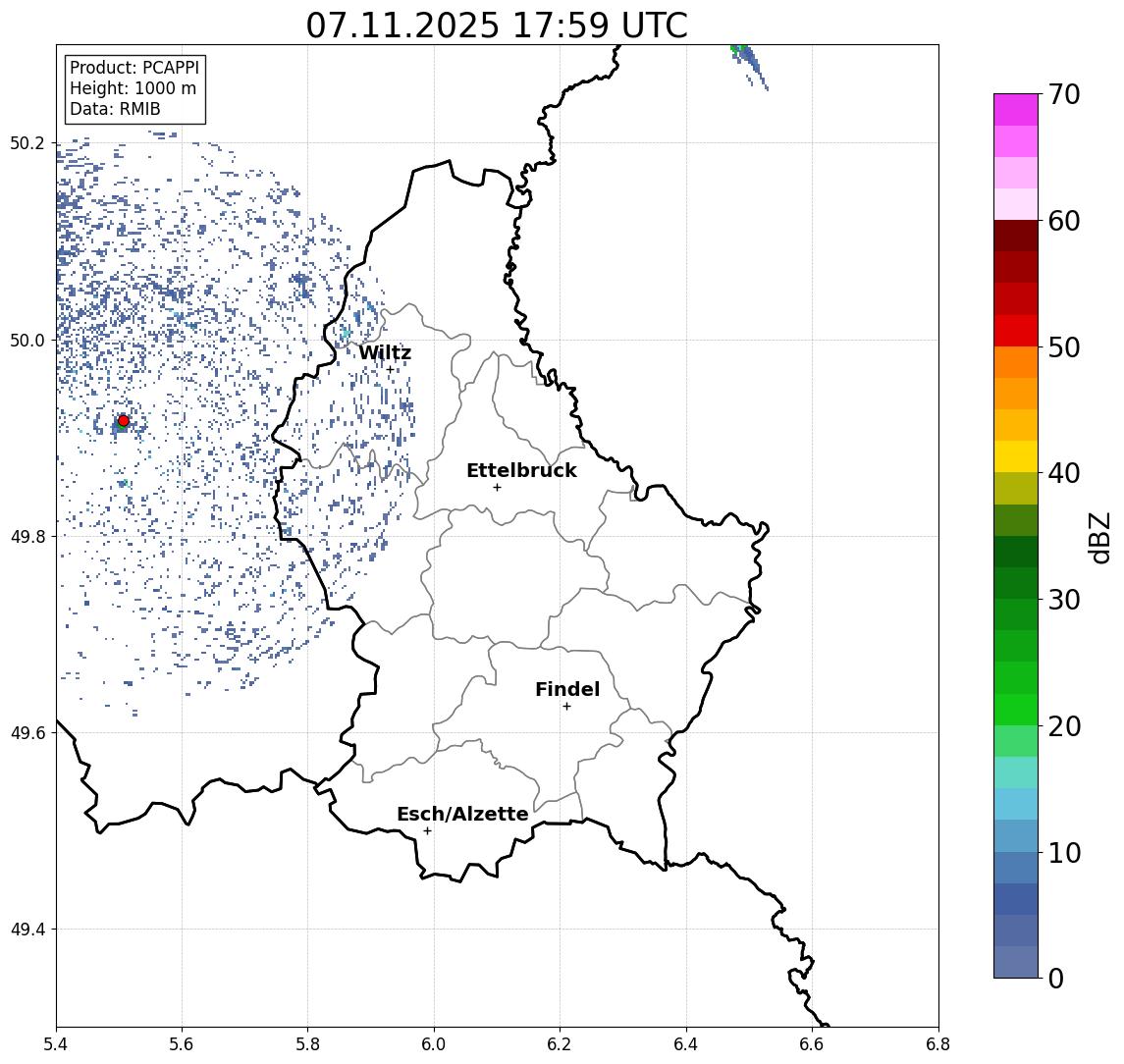Screen dimensions: 1124x1064
Task: Click the 'Data: RMIB' legend text
Action: pos(115,109)
